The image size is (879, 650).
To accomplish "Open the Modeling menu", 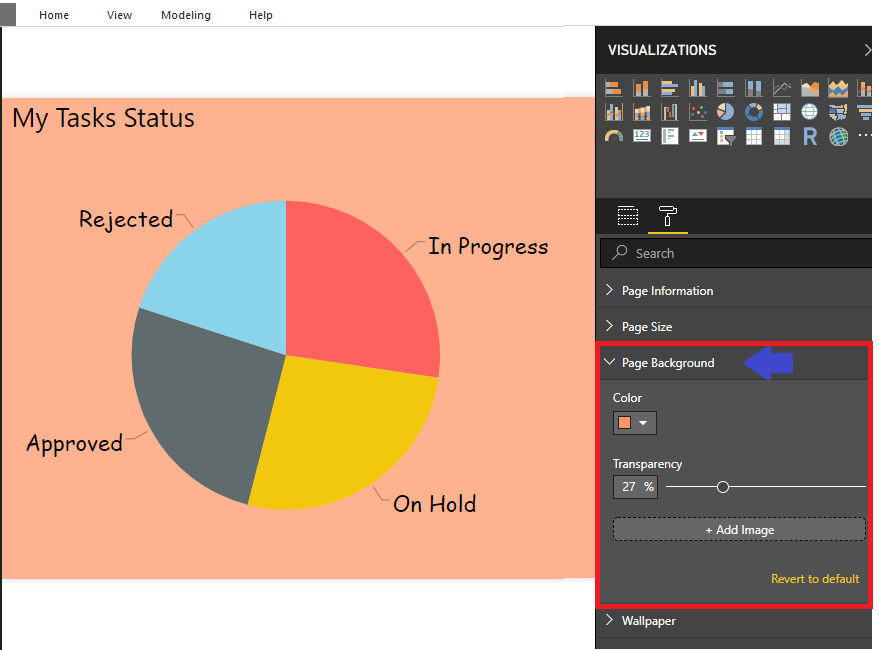I will pyautogui.click(x=185, y=15).
